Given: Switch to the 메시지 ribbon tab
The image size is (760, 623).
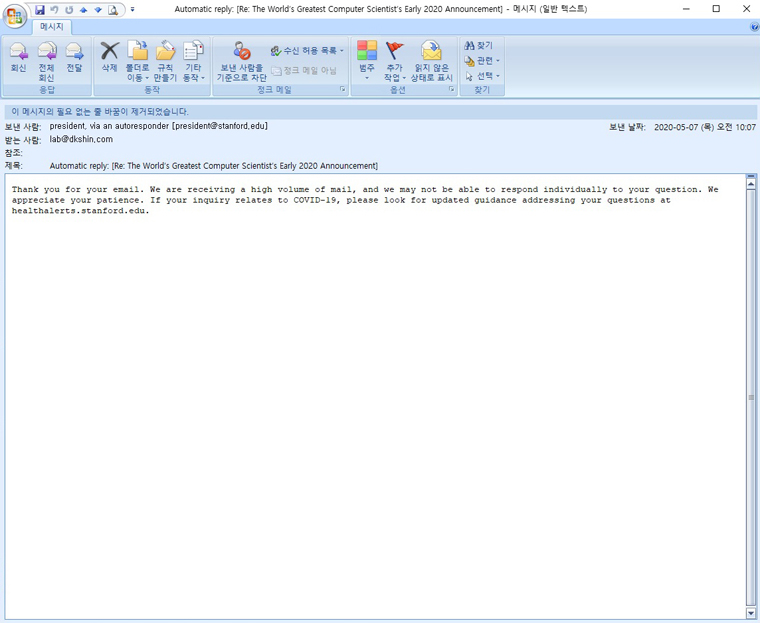Looking at the screenshot, I should [x=51, y=27].
